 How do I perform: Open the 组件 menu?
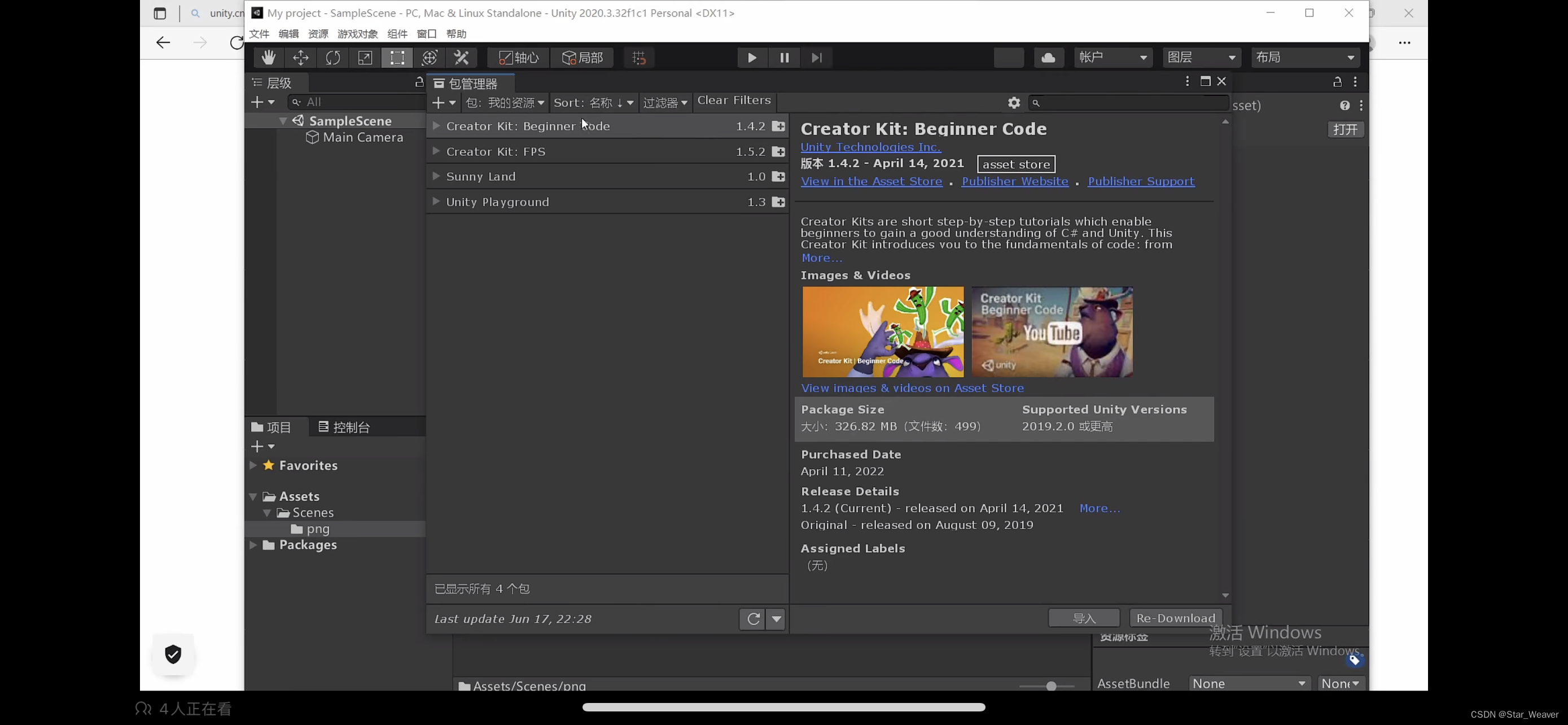(397, 34)
